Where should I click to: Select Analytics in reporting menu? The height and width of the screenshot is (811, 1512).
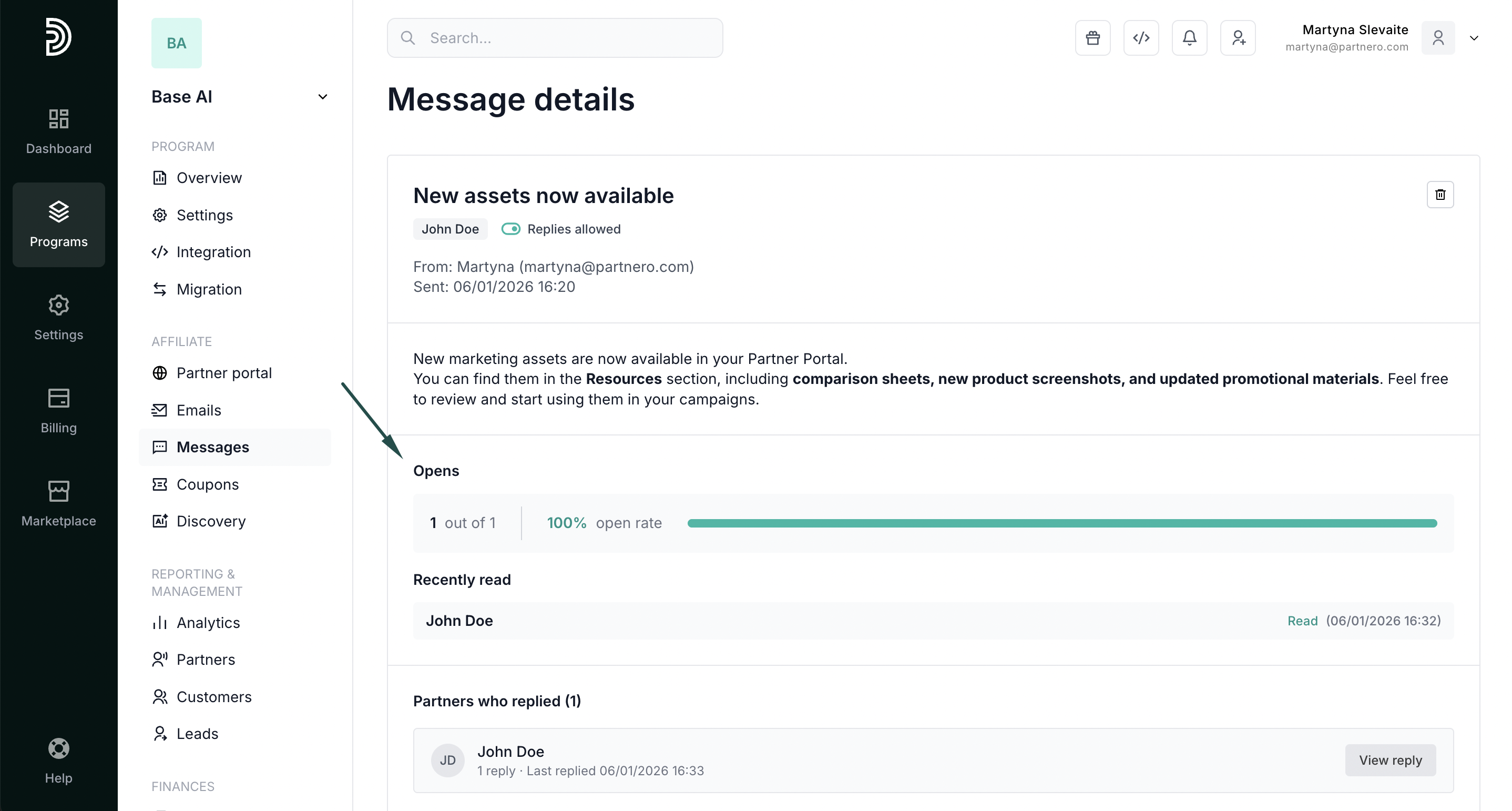(x=208, y=623)
